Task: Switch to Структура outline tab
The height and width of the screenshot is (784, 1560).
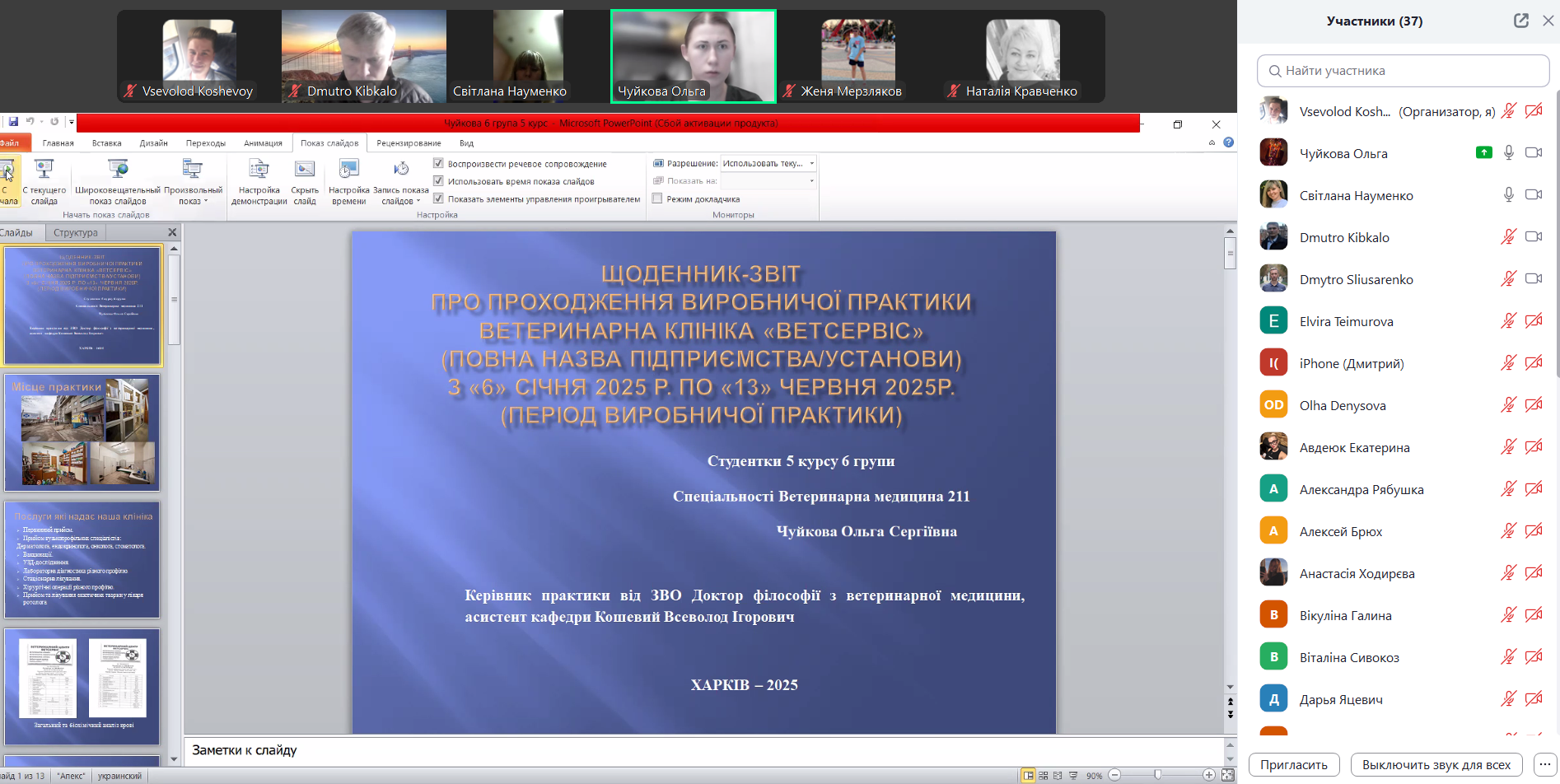Action: 76,232
